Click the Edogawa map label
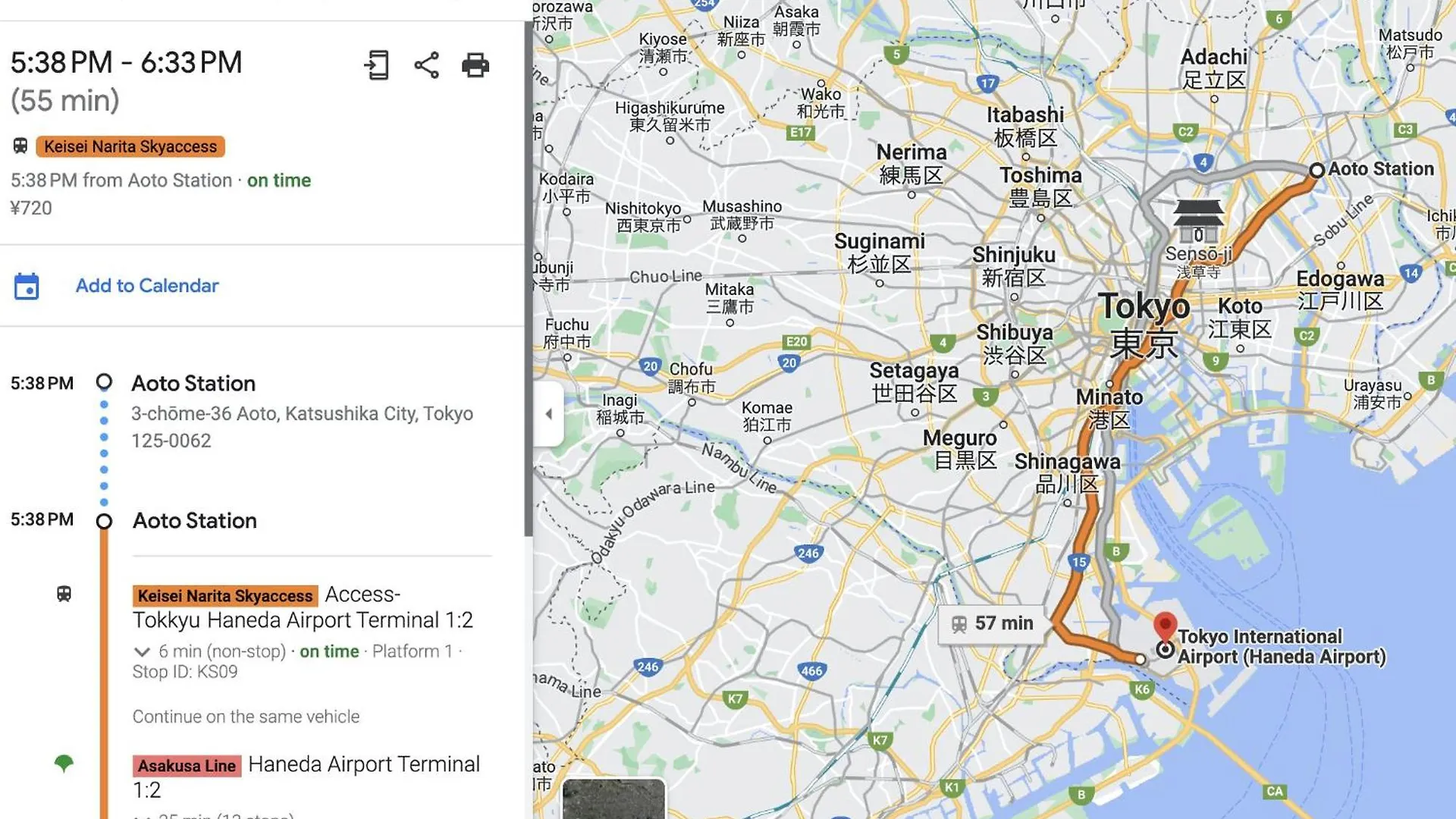1456x819 pixels. (x=1340, y=290)
